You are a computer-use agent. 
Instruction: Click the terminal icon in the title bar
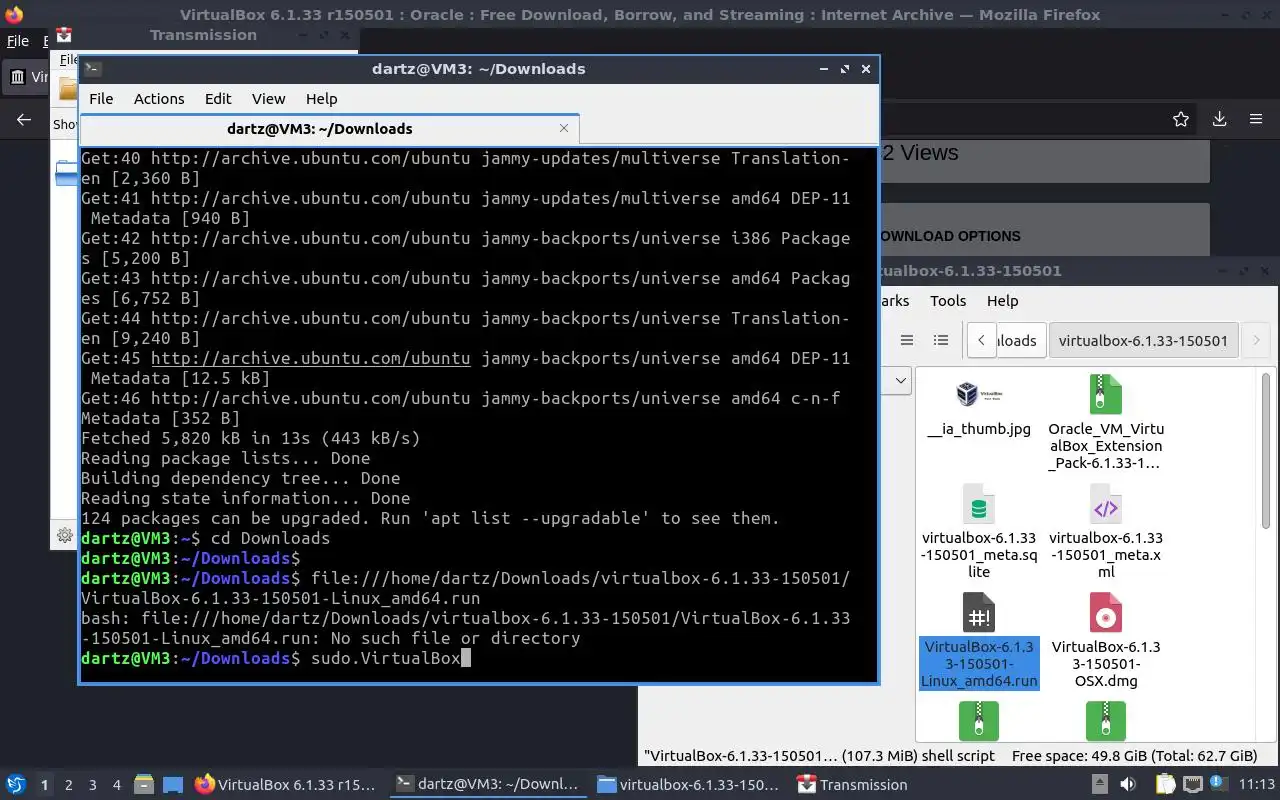click(x=92, y=69)
